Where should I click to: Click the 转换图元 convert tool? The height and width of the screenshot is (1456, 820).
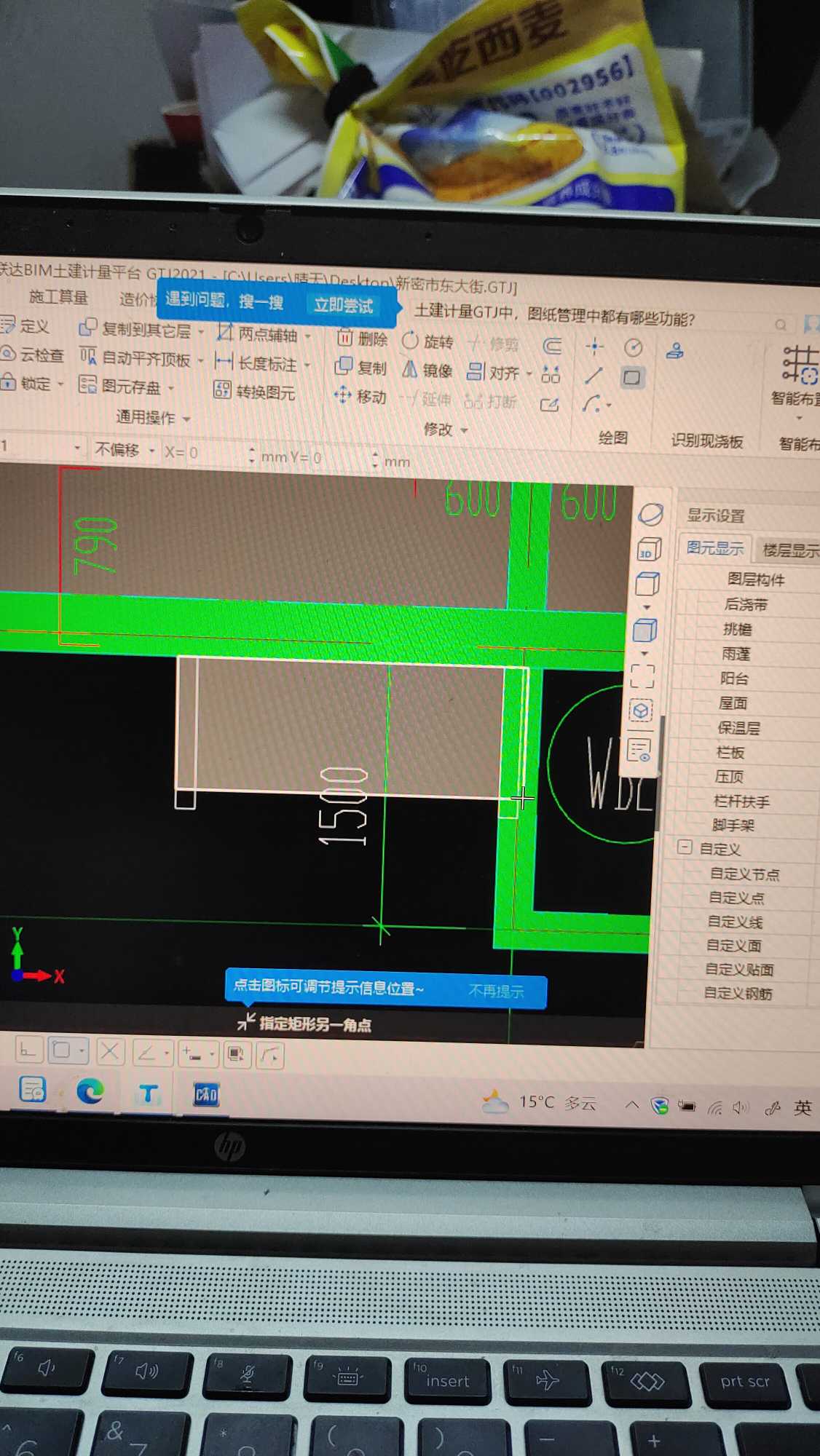click(x=254, y=392)
